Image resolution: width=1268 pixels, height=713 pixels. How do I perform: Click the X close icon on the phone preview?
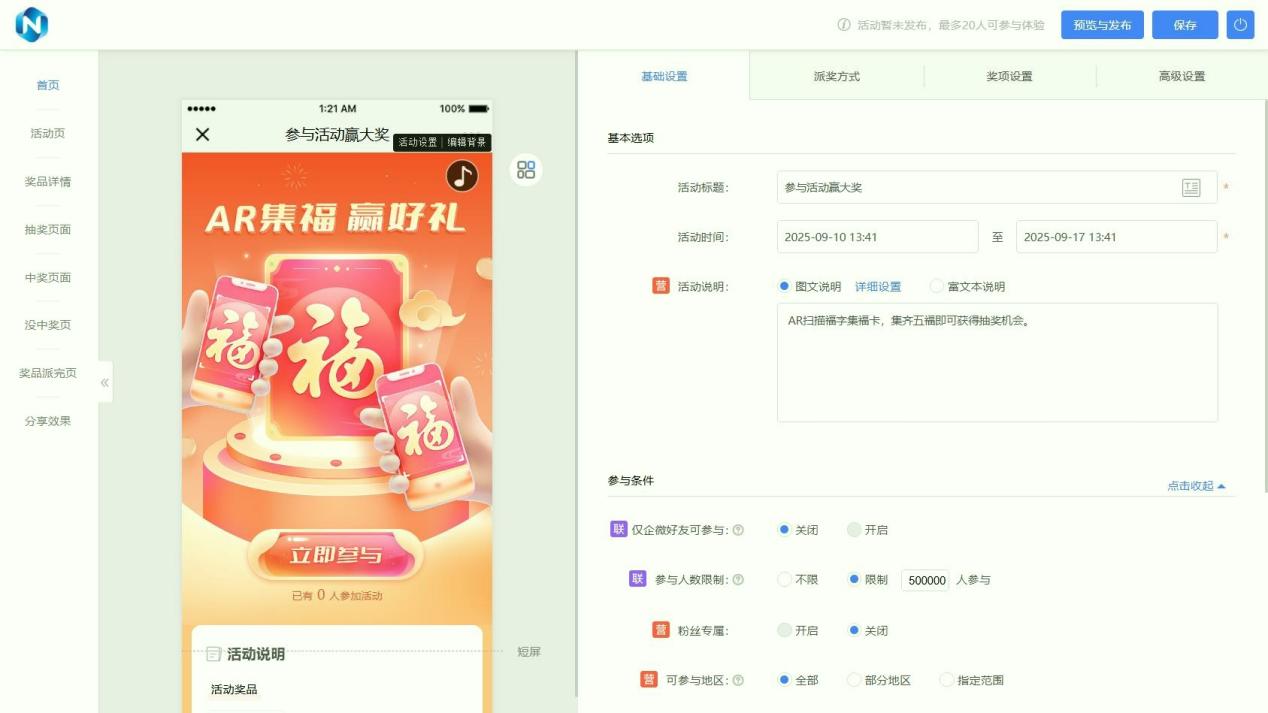pyautogui.click(x=203, y=136)
